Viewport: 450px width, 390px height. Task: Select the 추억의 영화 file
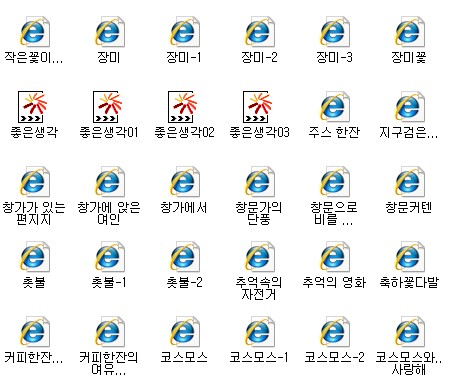pyautogui.click(x=334, y=257)
